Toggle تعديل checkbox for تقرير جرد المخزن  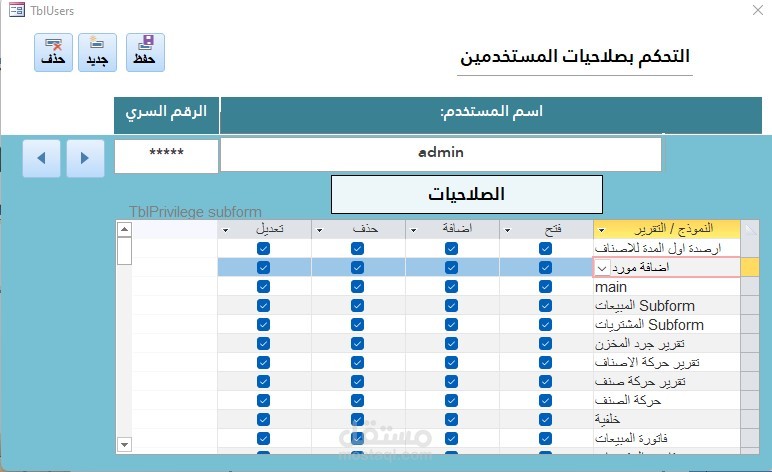coord(263,344)
